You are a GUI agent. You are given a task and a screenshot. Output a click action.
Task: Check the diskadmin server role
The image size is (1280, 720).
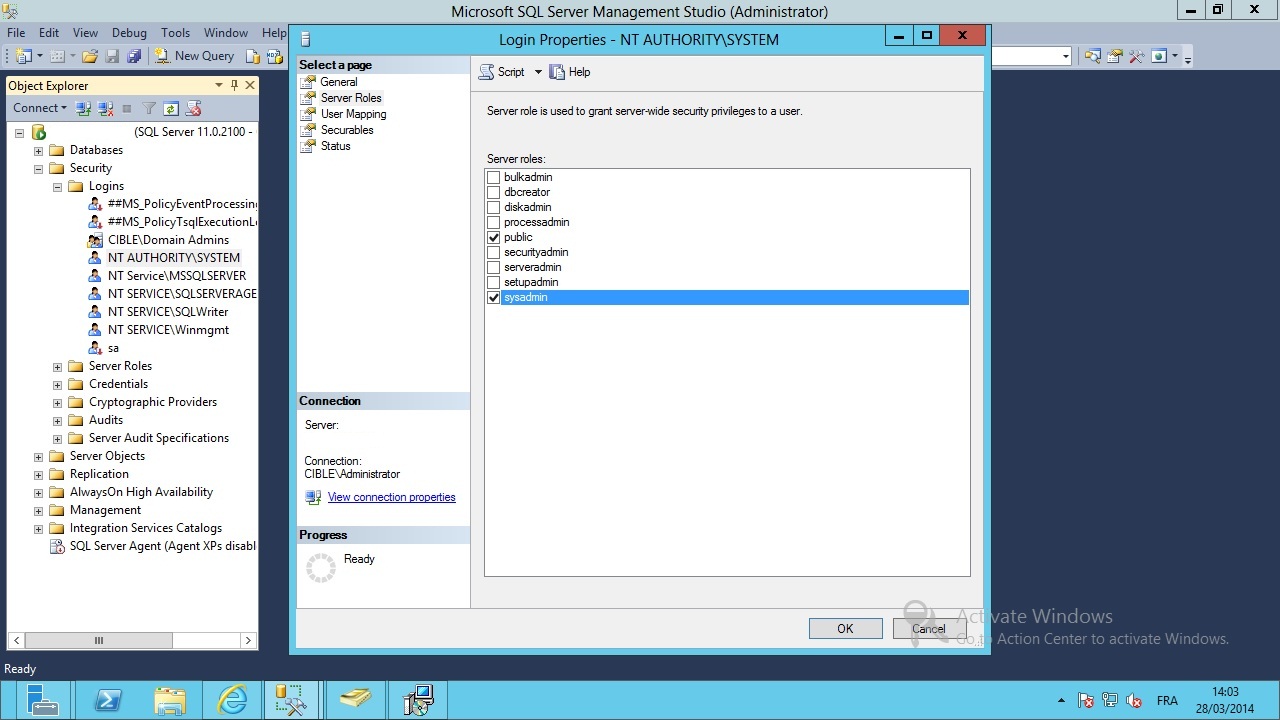[493, 207]
